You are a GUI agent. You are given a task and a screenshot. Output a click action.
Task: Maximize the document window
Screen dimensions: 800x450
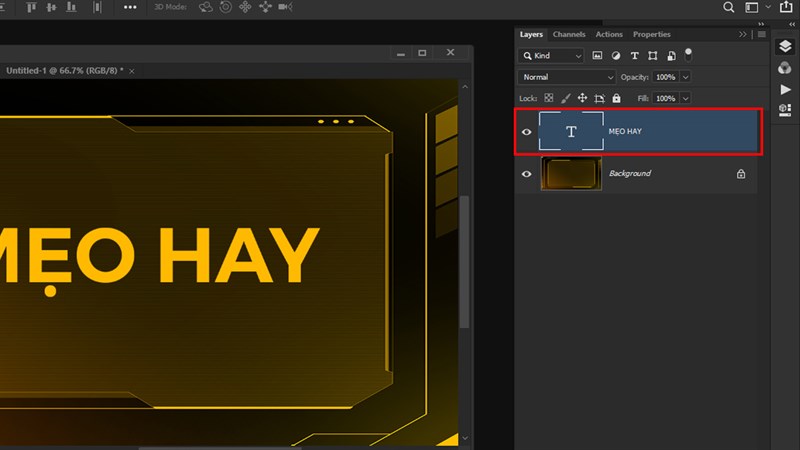pyautogui.click(x=422, y=53)
